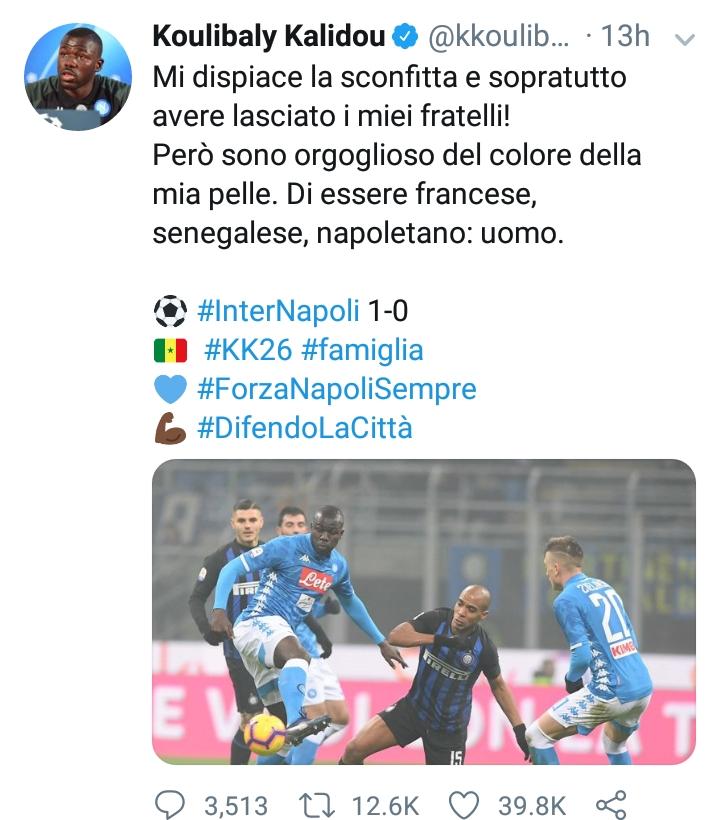Click the Koulibaly Kalidou display name
The width and height of the screenshot is (716, 820).
(269, 37)
